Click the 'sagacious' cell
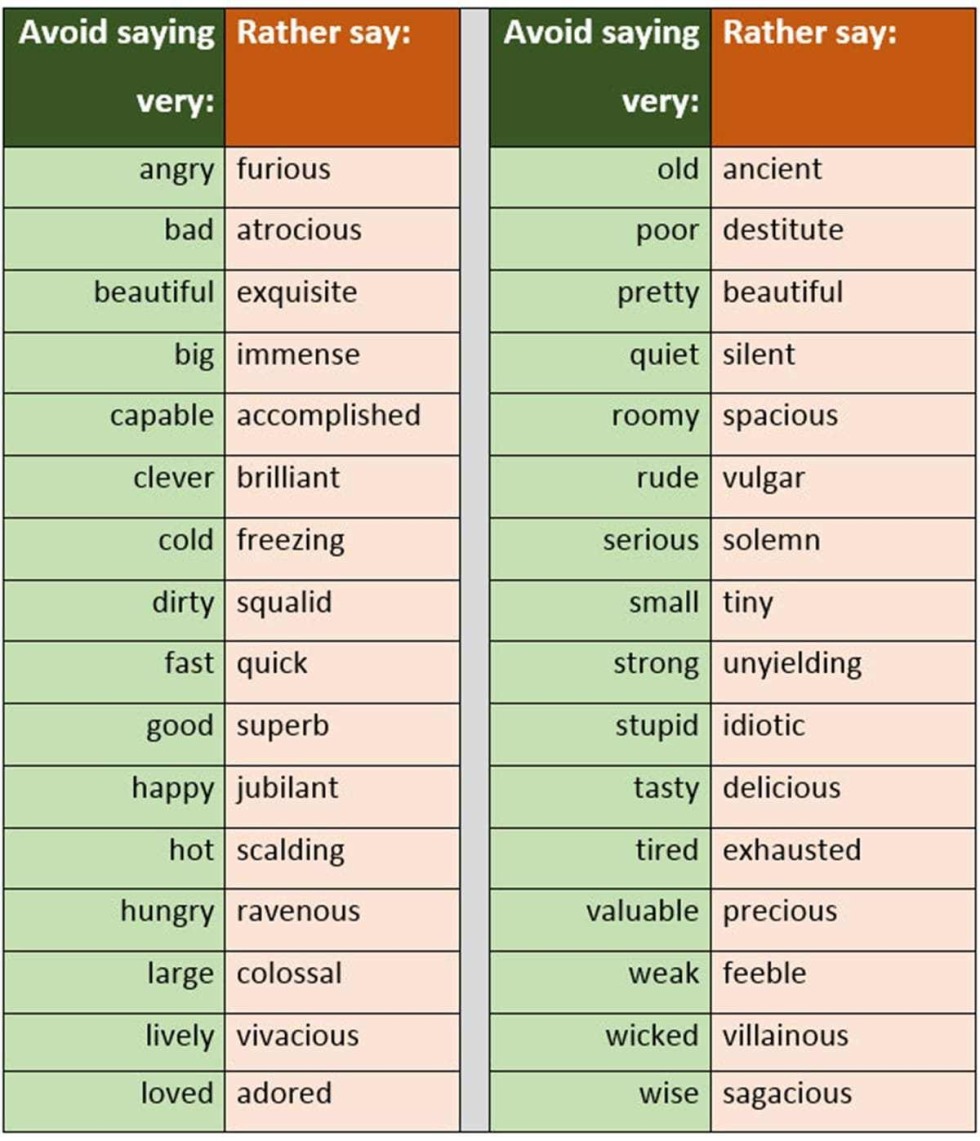The image size is (980, 1141). click(787, 1094)
